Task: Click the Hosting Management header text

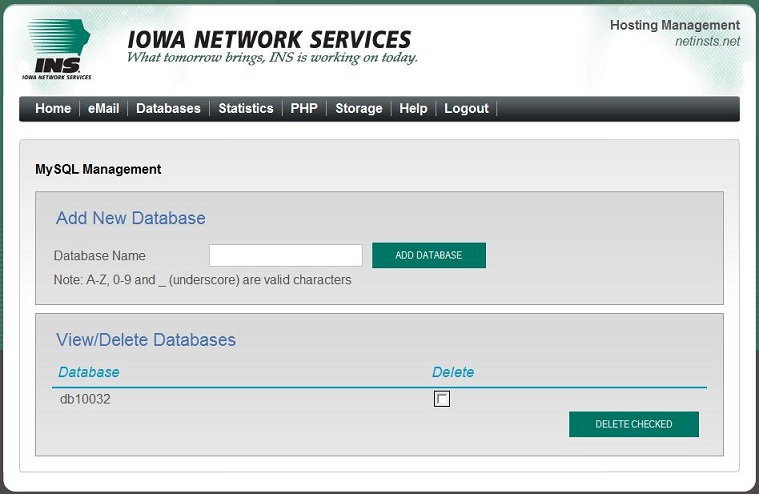Action: (x=675, y=25)
